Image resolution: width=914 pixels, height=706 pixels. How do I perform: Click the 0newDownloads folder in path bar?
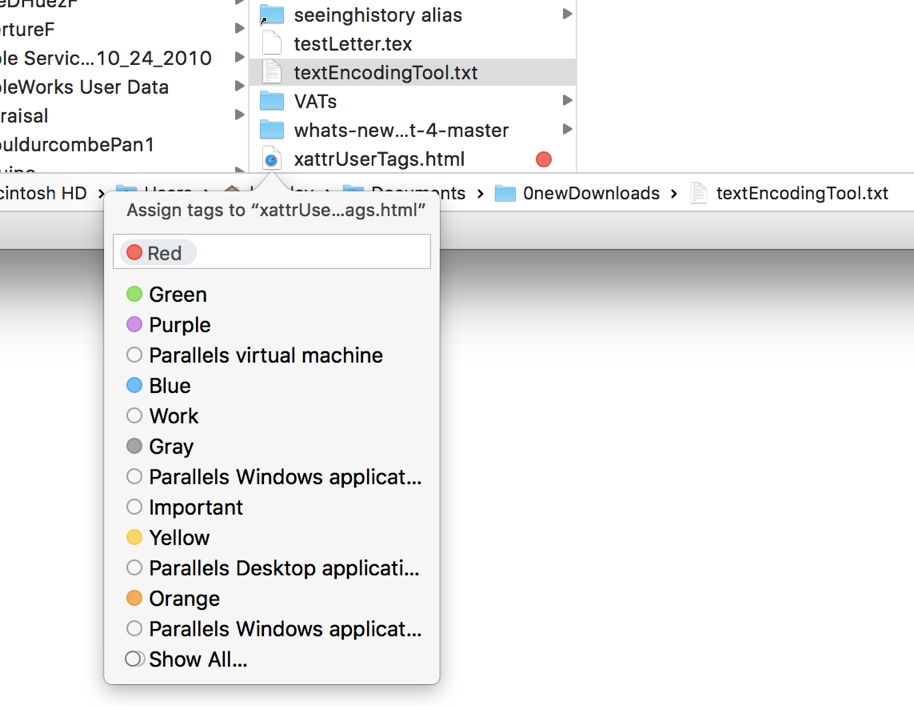[x=578, y=193]
